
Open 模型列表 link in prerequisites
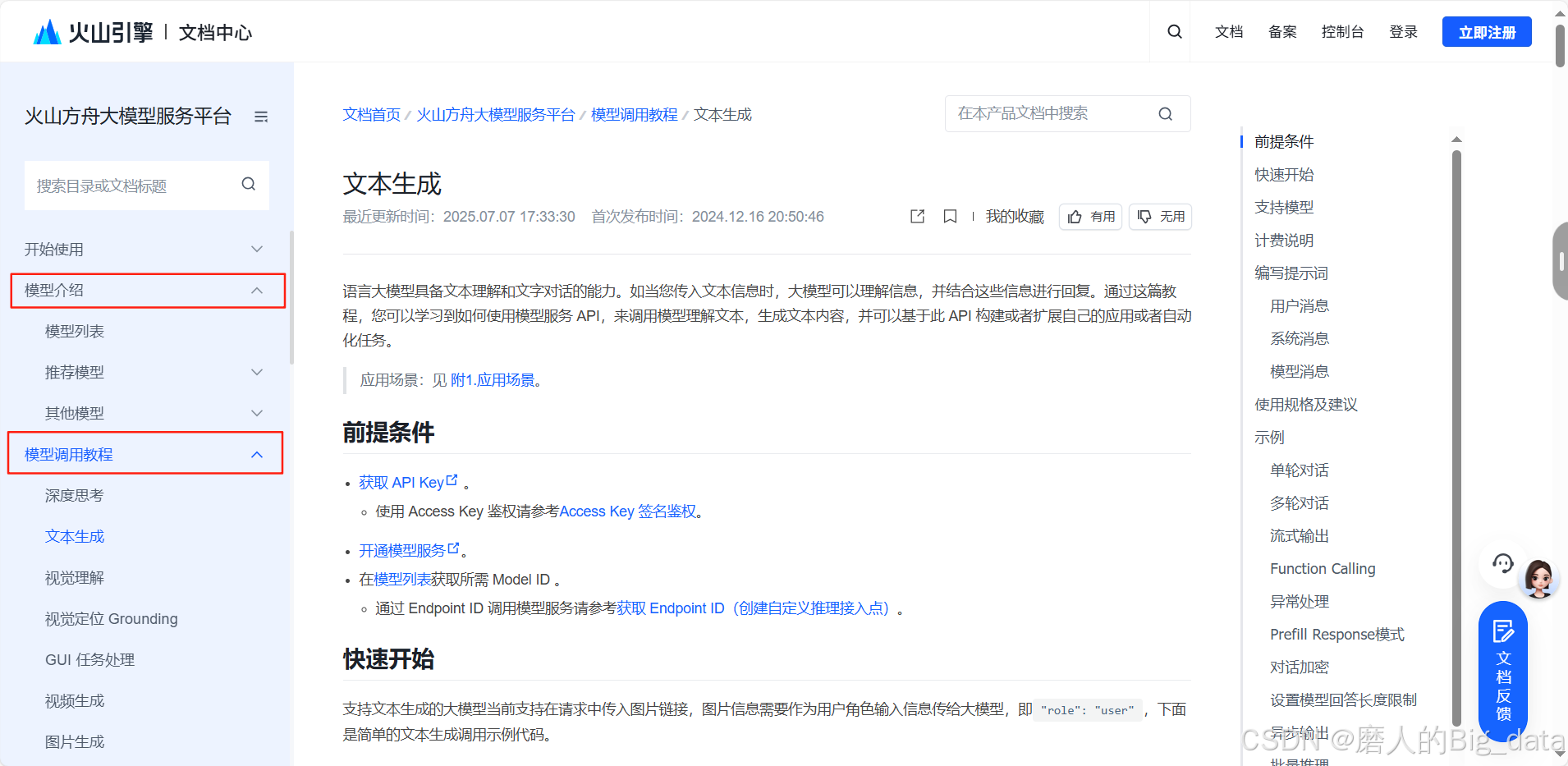coord(402,580)
